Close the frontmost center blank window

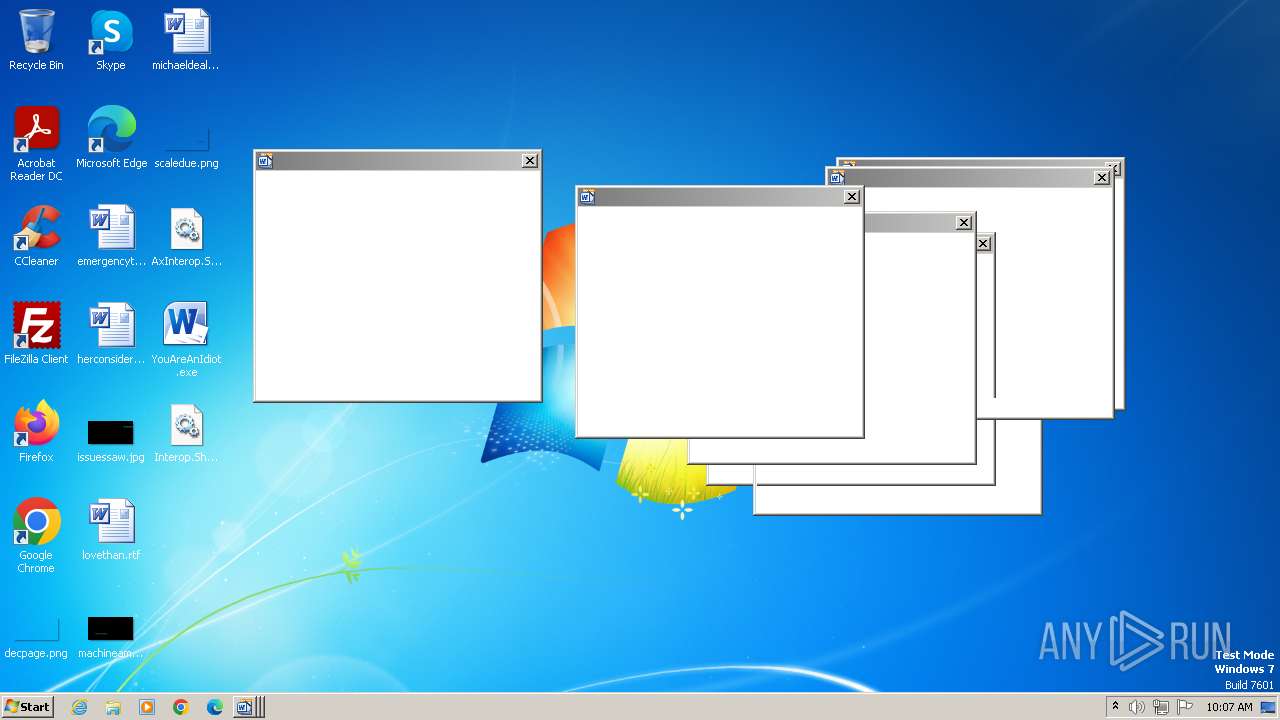[x=852, y=196]
